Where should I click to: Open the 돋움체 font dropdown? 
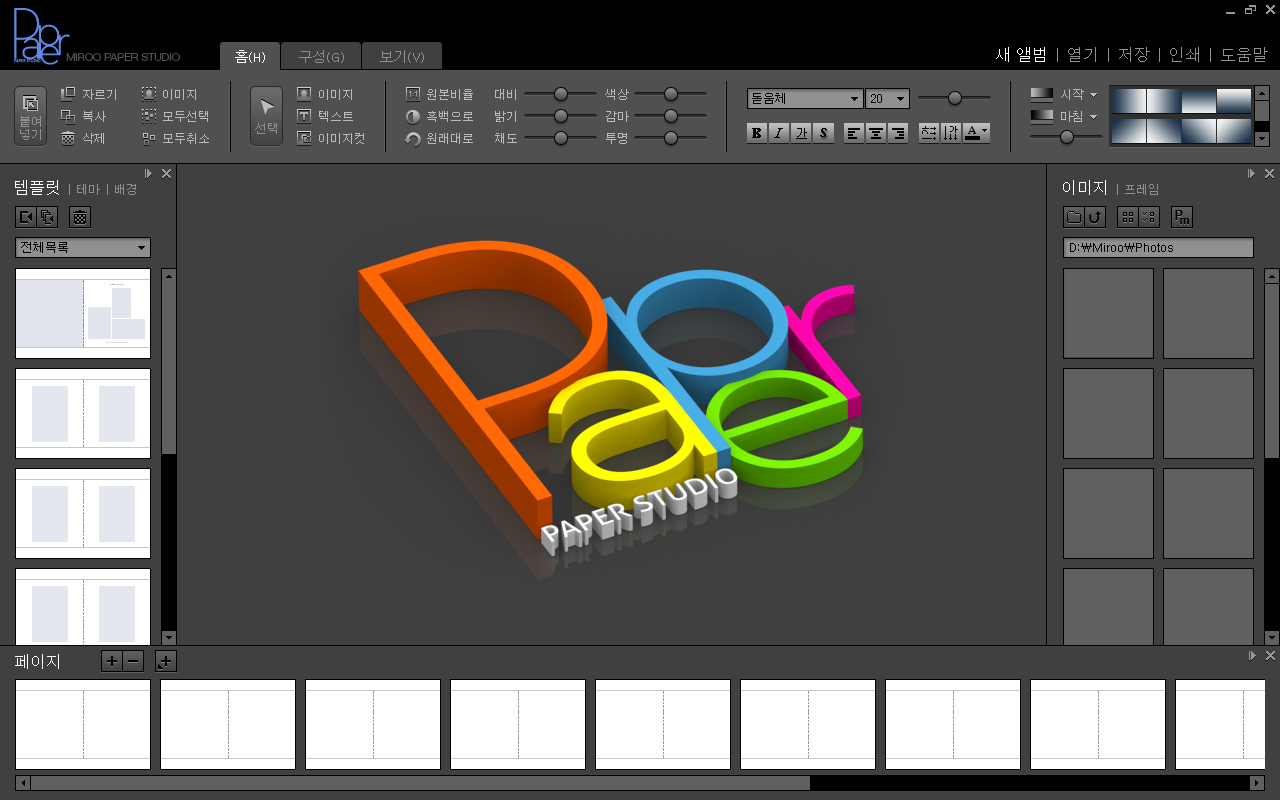[805, 99]
